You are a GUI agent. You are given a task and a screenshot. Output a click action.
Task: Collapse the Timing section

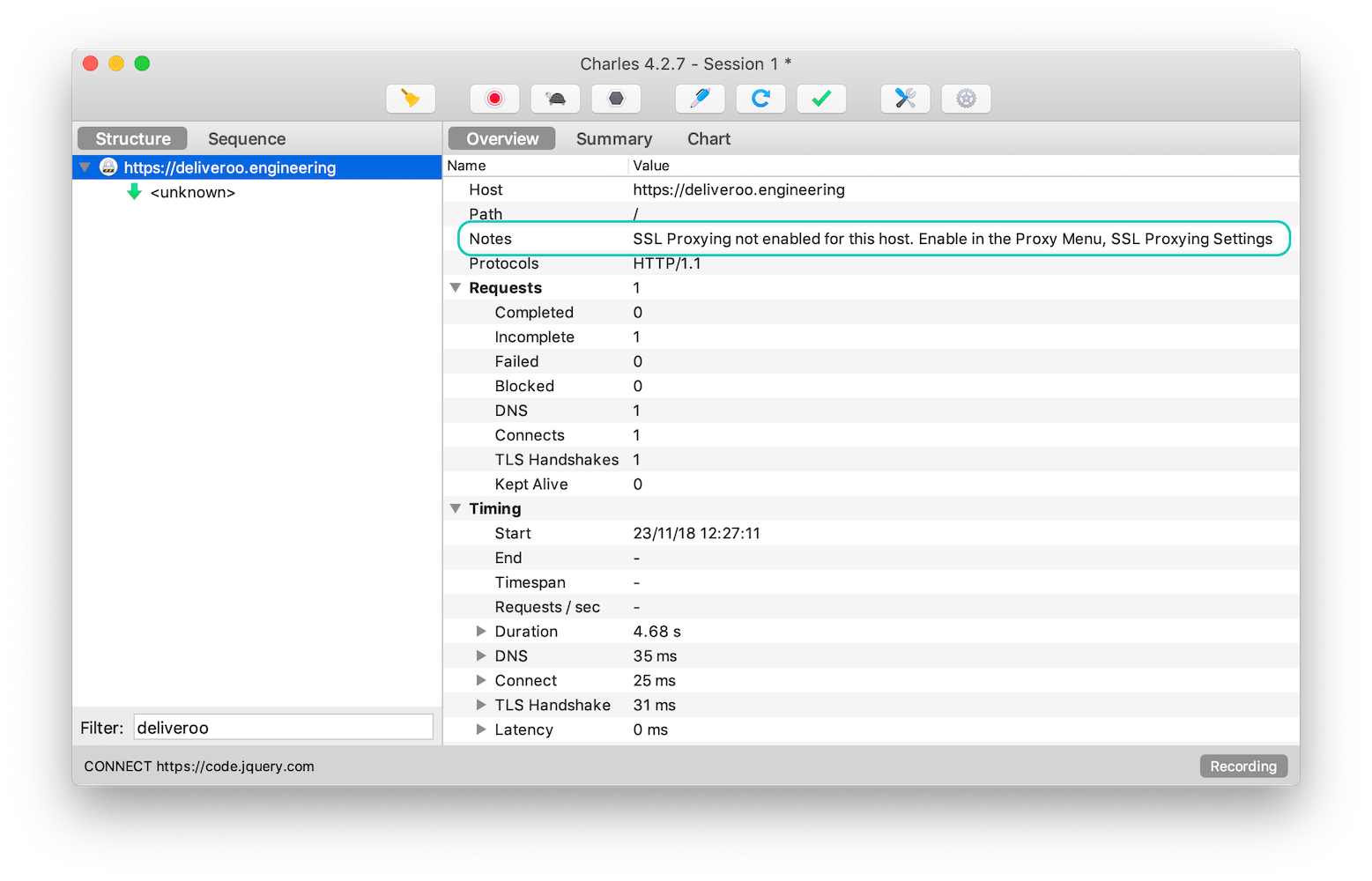tap(456, 508)
